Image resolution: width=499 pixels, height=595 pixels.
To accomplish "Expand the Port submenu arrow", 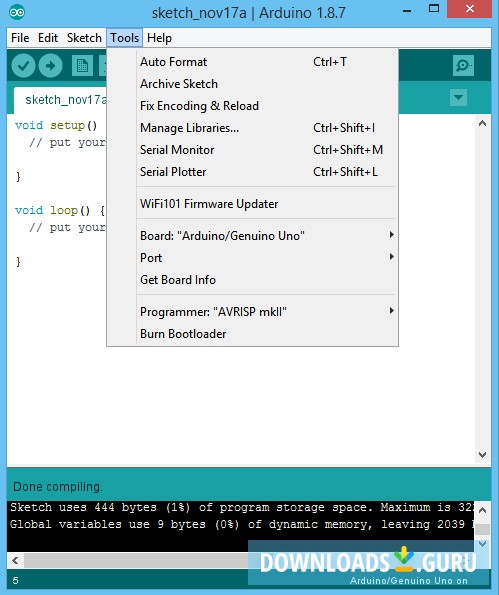I will pyautogui.click(x=392, y=257).
